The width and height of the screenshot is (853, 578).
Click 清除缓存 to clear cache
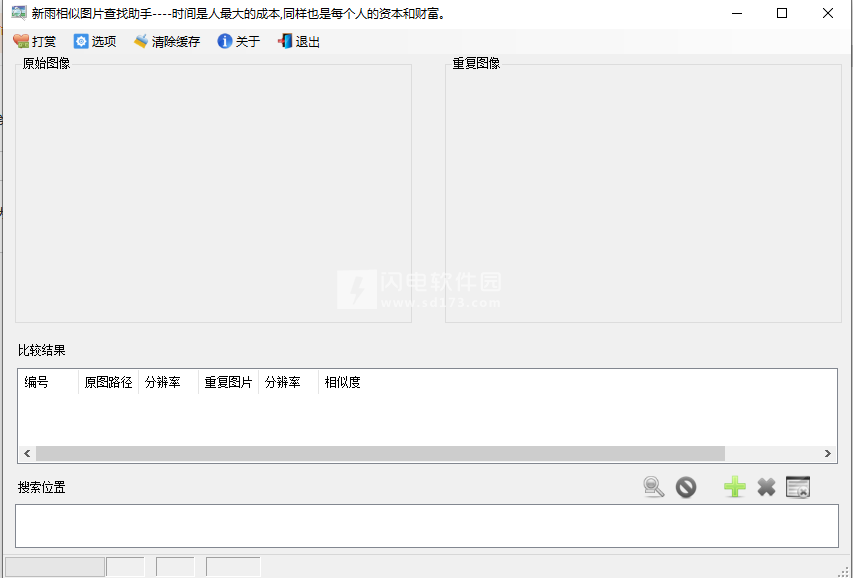tap(167, 41)
